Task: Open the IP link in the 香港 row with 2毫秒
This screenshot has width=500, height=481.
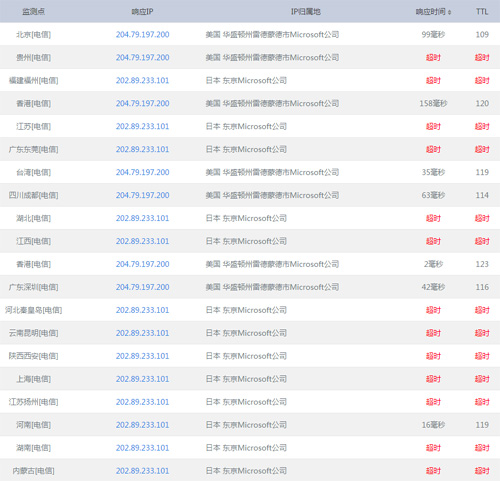Action: pyautogui.click(x=143, y=264)
